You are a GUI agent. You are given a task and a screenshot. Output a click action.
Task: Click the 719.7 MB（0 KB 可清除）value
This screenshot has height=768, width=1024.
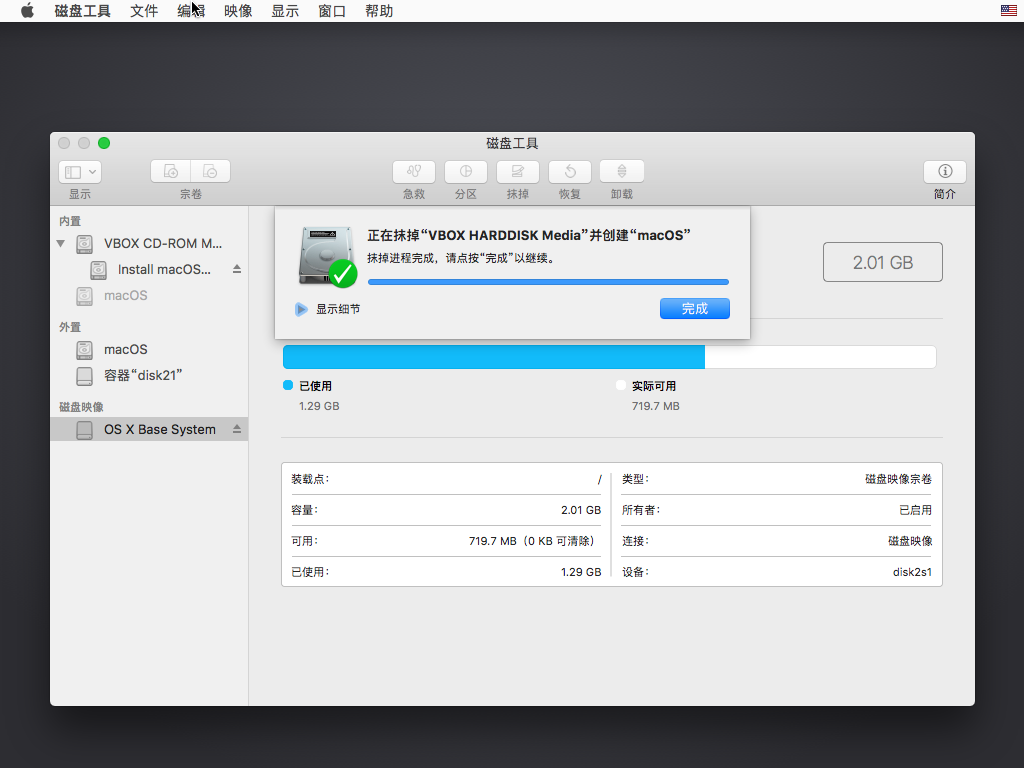click(533, 541)
